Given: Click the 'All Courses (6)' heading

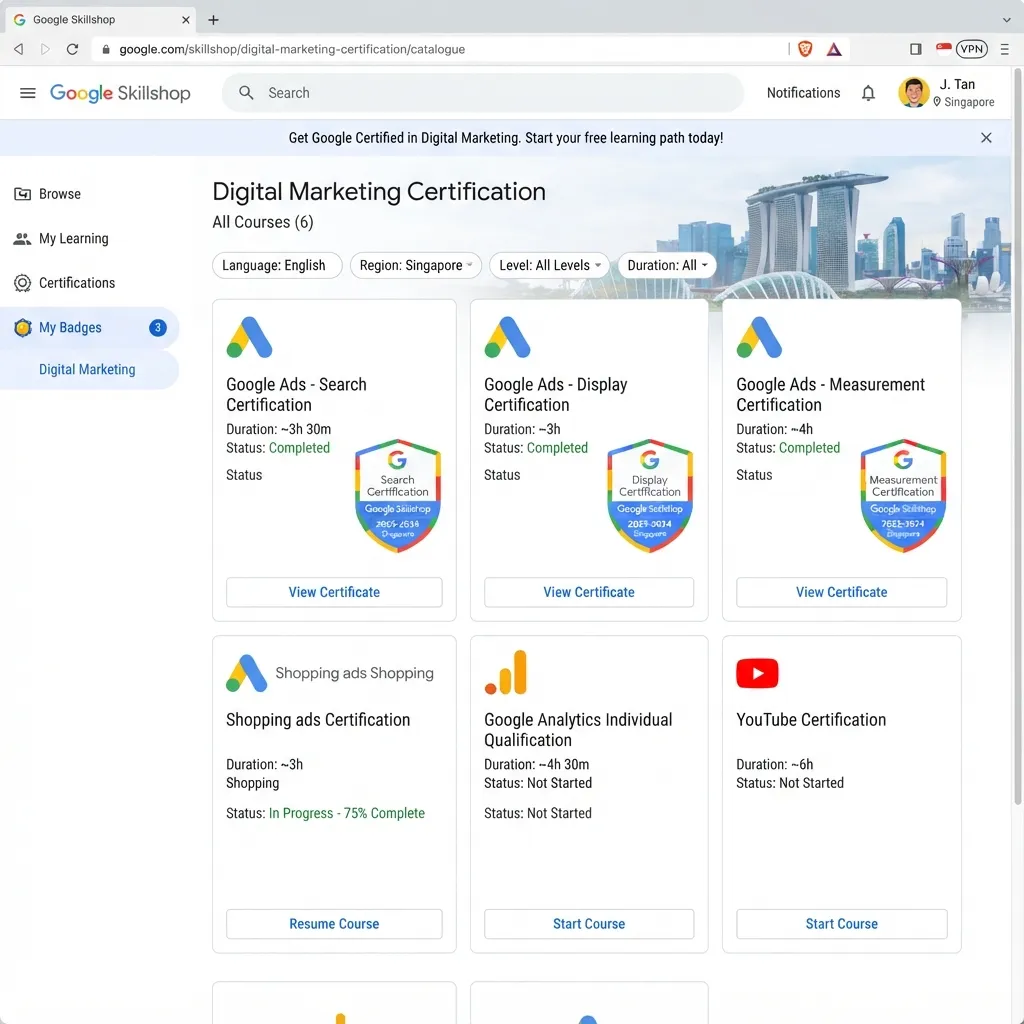Looking at the screenshot, I should (263, 222).
